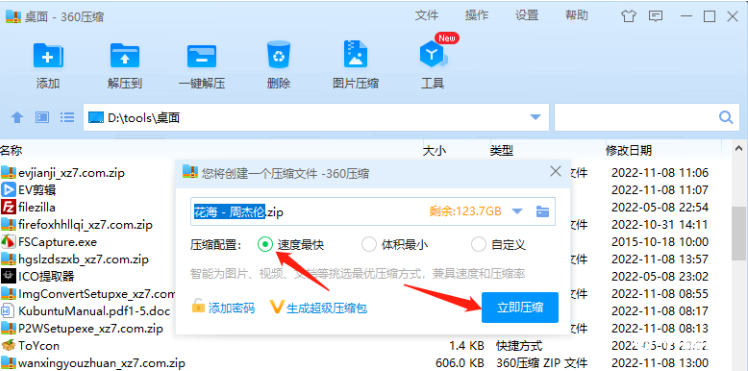Click the 2015-10-18 10:00 date cell

(x=660, y=242)
